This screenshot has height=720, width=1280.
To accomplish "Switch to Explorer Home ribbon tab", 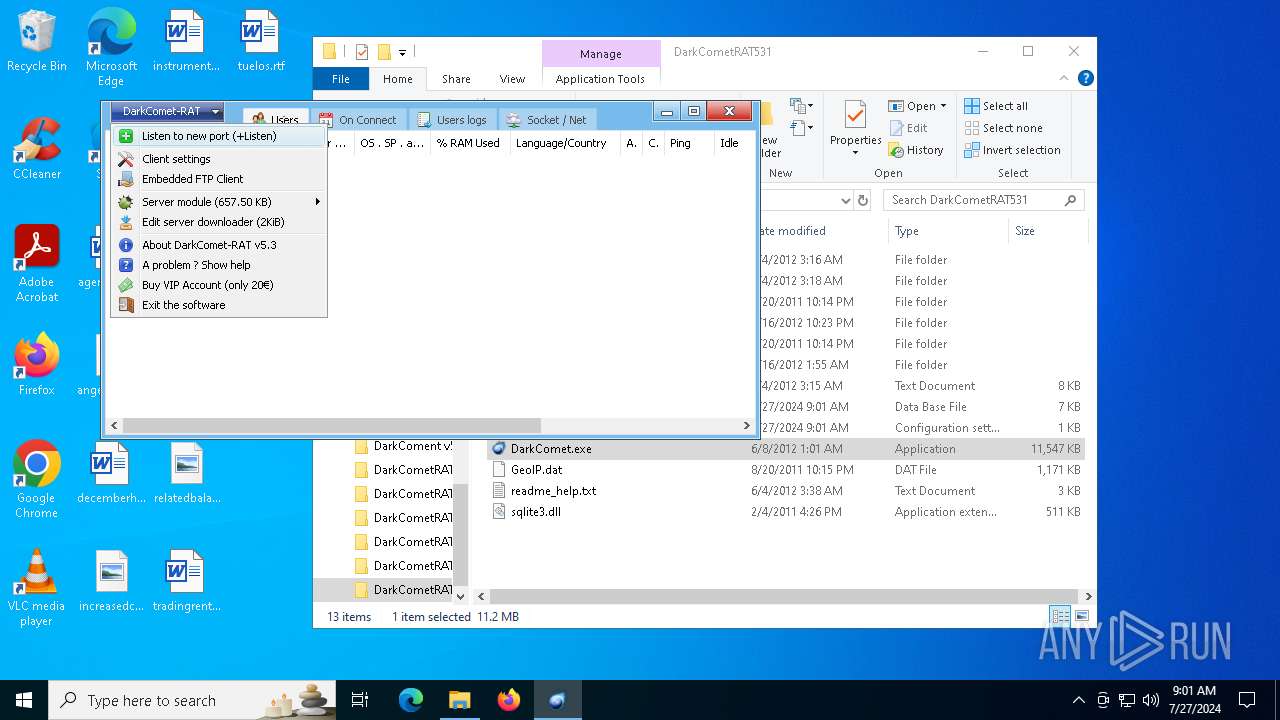I will click(x=397, y=79).
